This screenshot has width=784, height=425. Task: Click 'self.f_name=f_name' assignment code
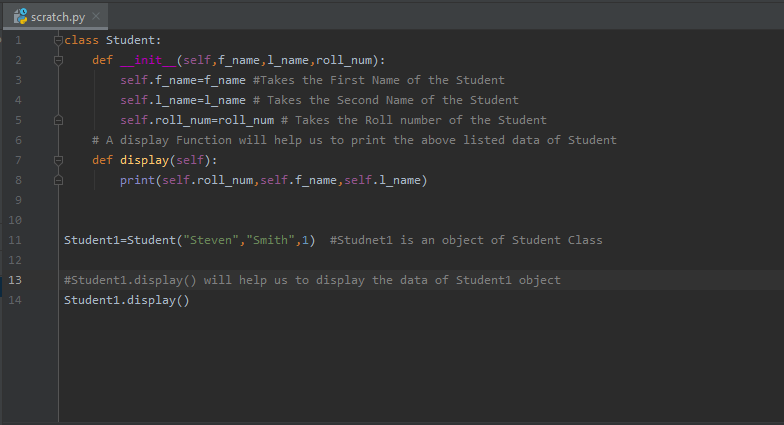[182, 80]
